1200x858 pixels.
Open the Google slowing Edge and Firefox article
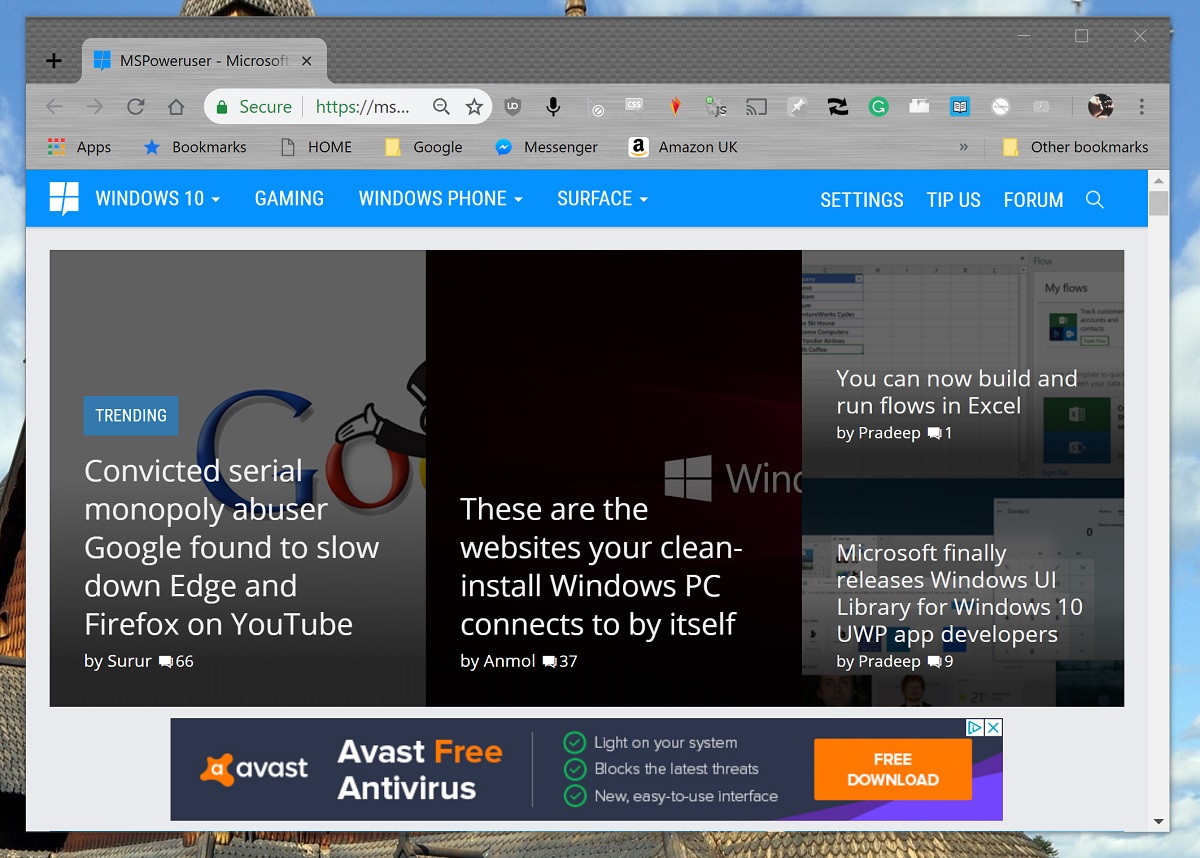(x=232, y=547)
